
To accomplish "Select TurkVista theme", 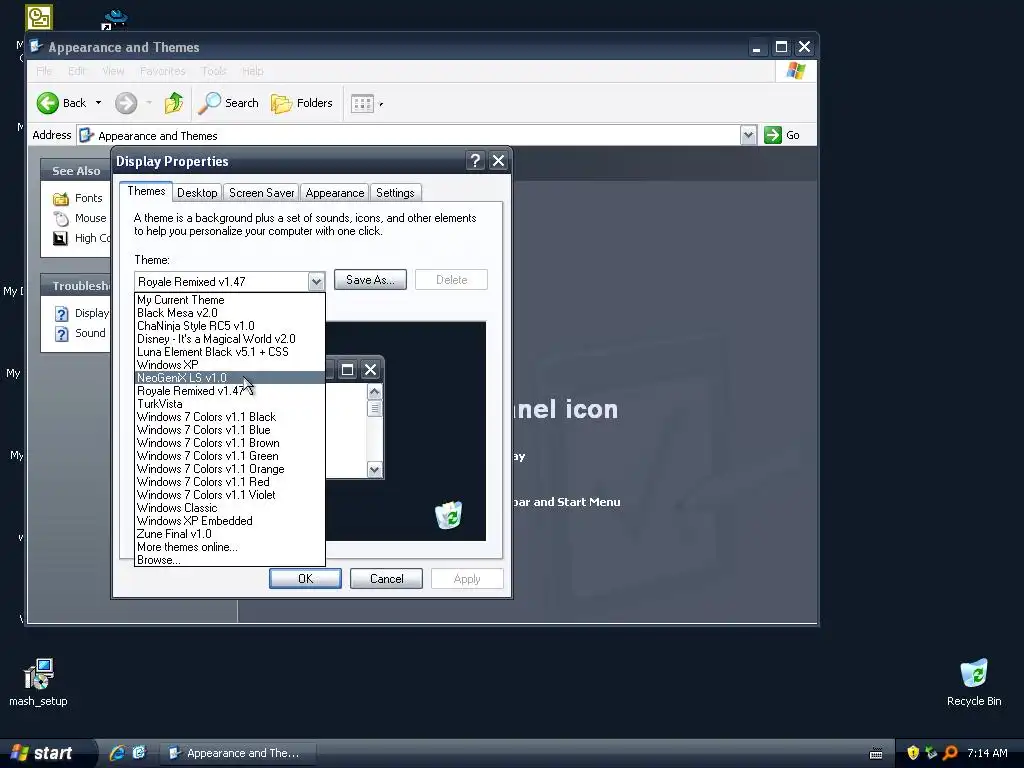I will tap(229, 404).
